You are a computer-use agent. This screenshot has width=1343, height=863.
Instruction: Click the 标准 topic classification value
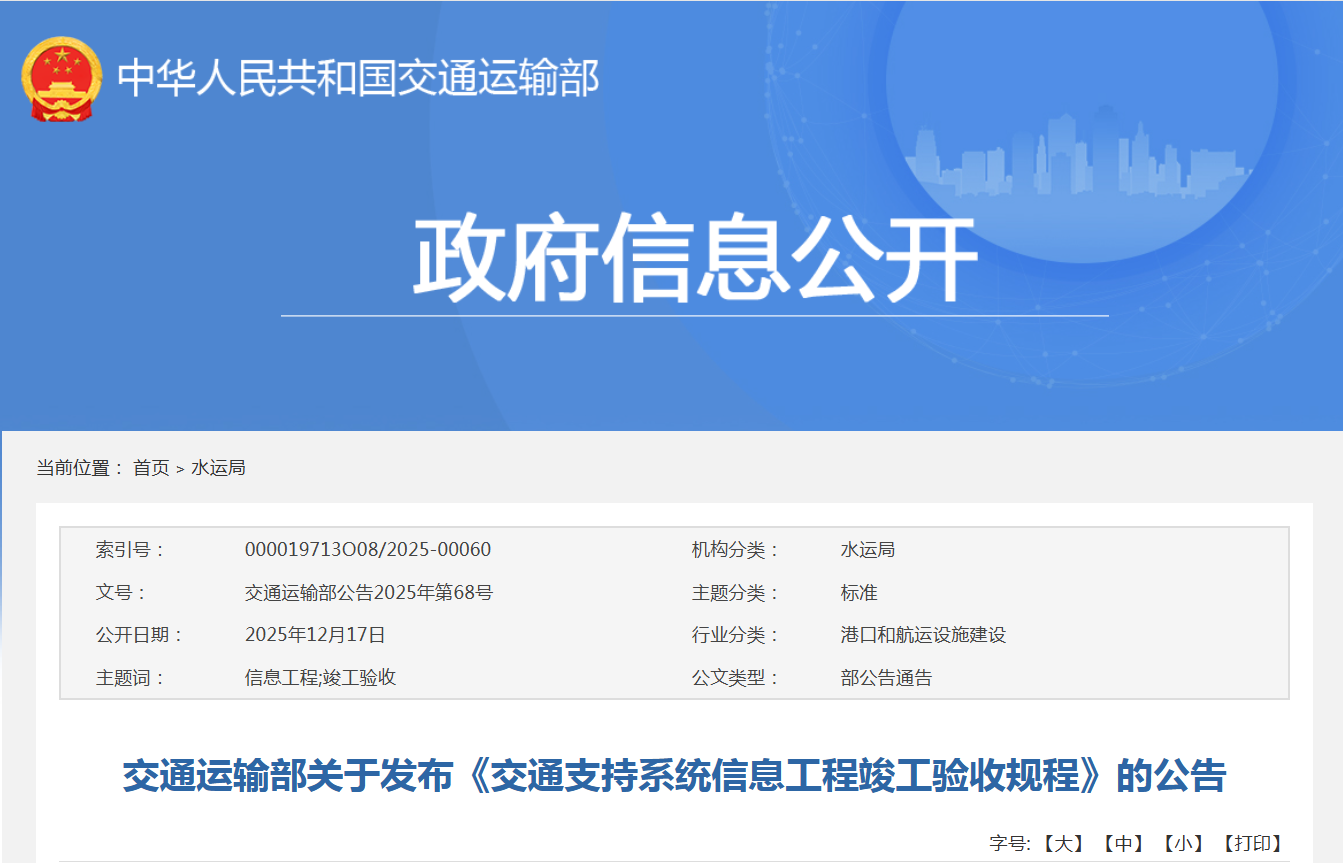click(x=858, y=593)
